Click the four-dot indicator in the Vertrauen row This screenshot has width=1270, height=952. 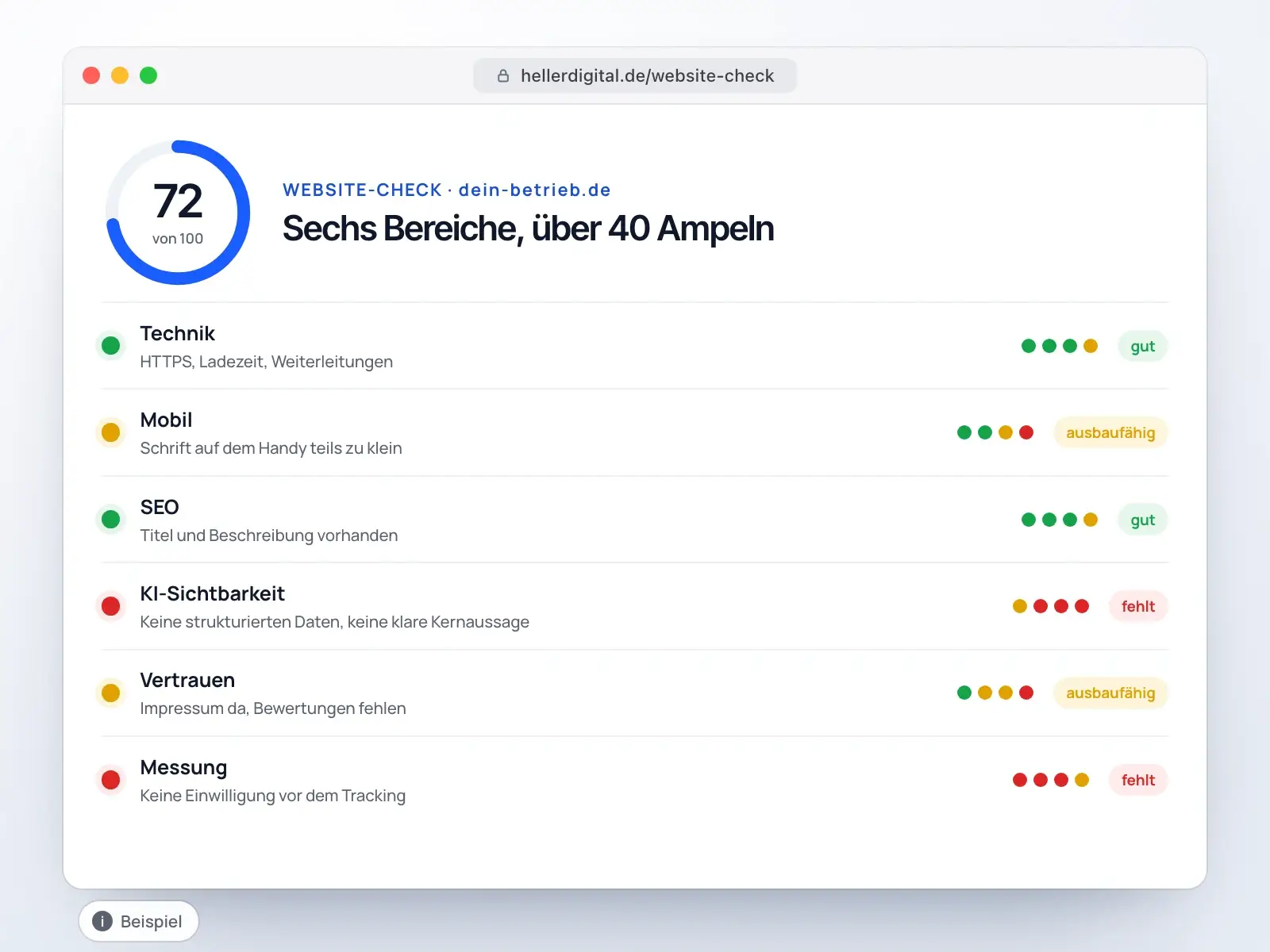point(995,693)
